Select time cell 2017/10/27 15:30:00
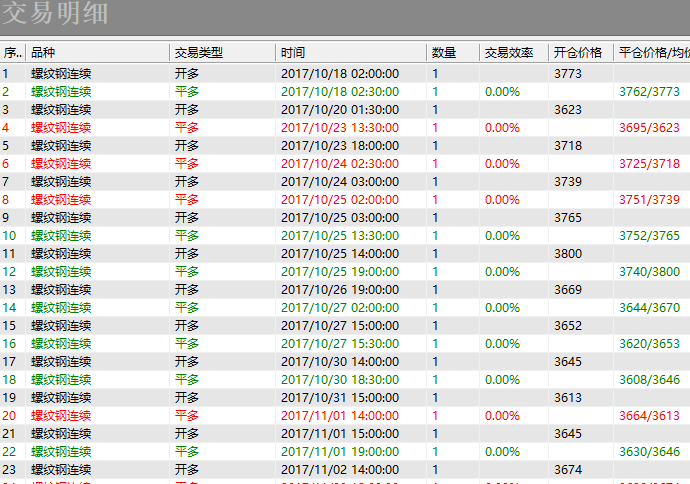The width and height of the screenshot is (690, 484). pos(340,344)
